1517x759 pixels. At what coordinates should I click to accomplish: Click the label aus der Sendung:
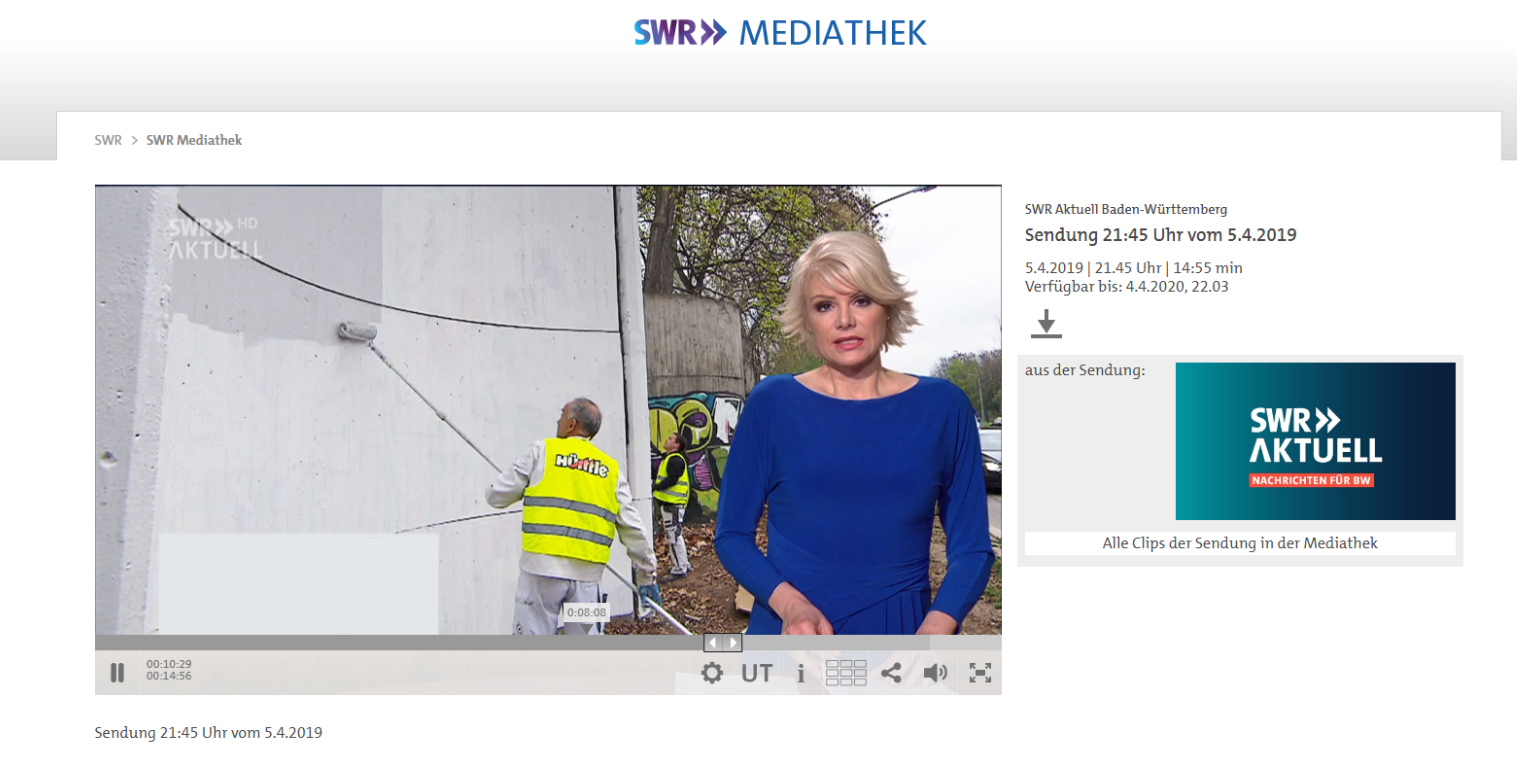tap(1085, 371)
